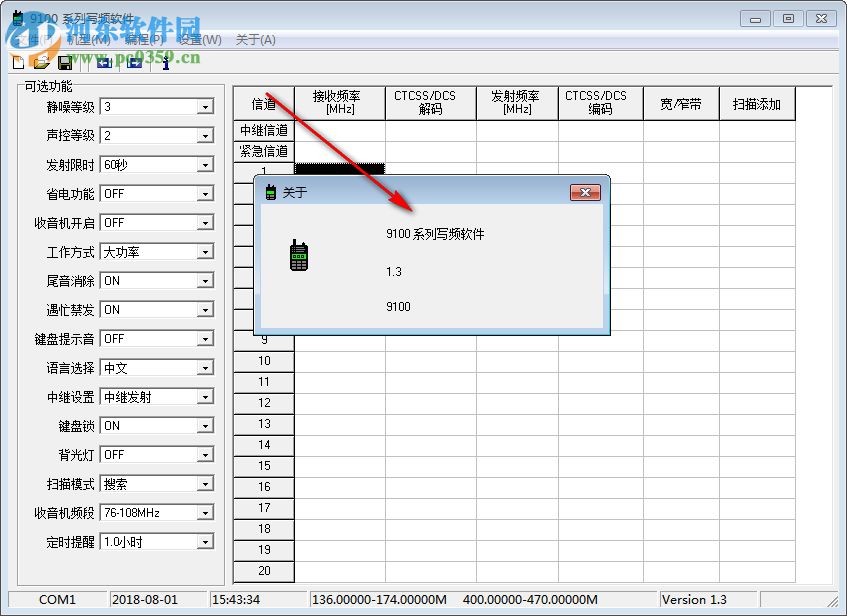Click the 信道 column header
Image resolution: width=847 pixels, height=616 pixels.
coord(264,103)
